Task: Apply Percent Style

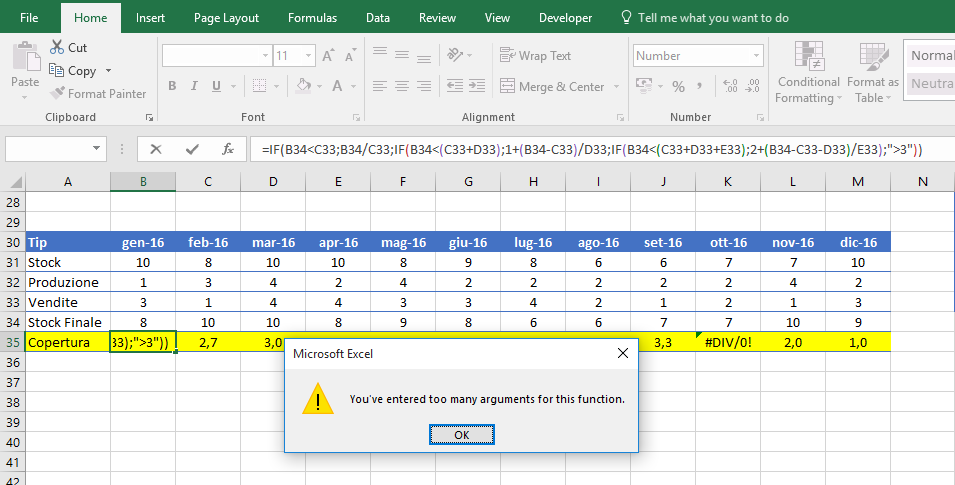Action: [678, 87]
